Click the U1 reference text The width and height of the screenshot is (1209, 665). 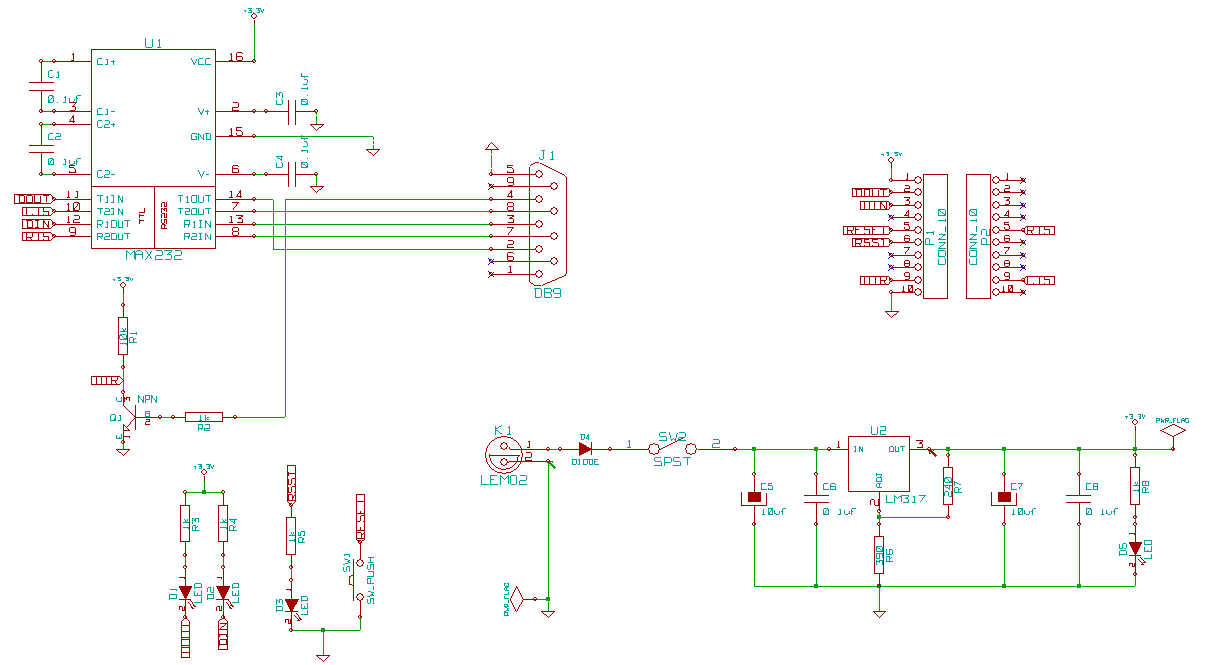tap(153, 43)
